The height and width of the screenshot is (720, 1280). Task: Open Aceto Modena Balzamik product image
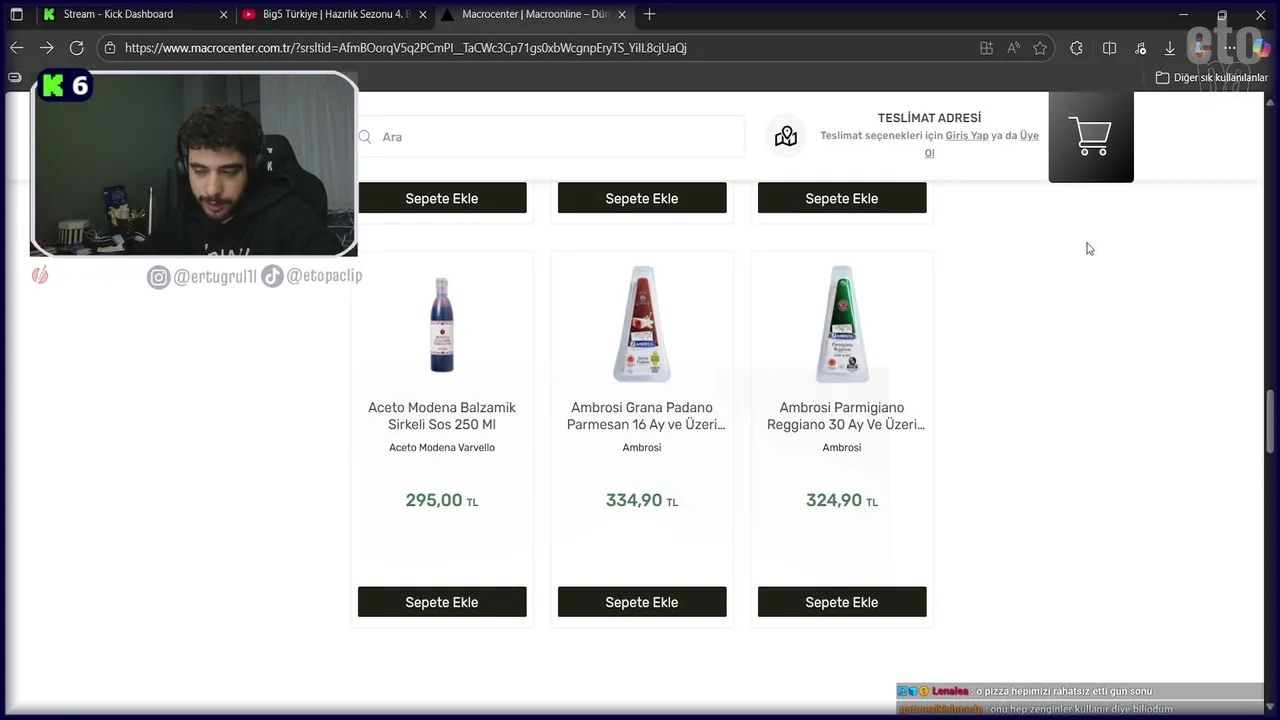click(442, 324)
